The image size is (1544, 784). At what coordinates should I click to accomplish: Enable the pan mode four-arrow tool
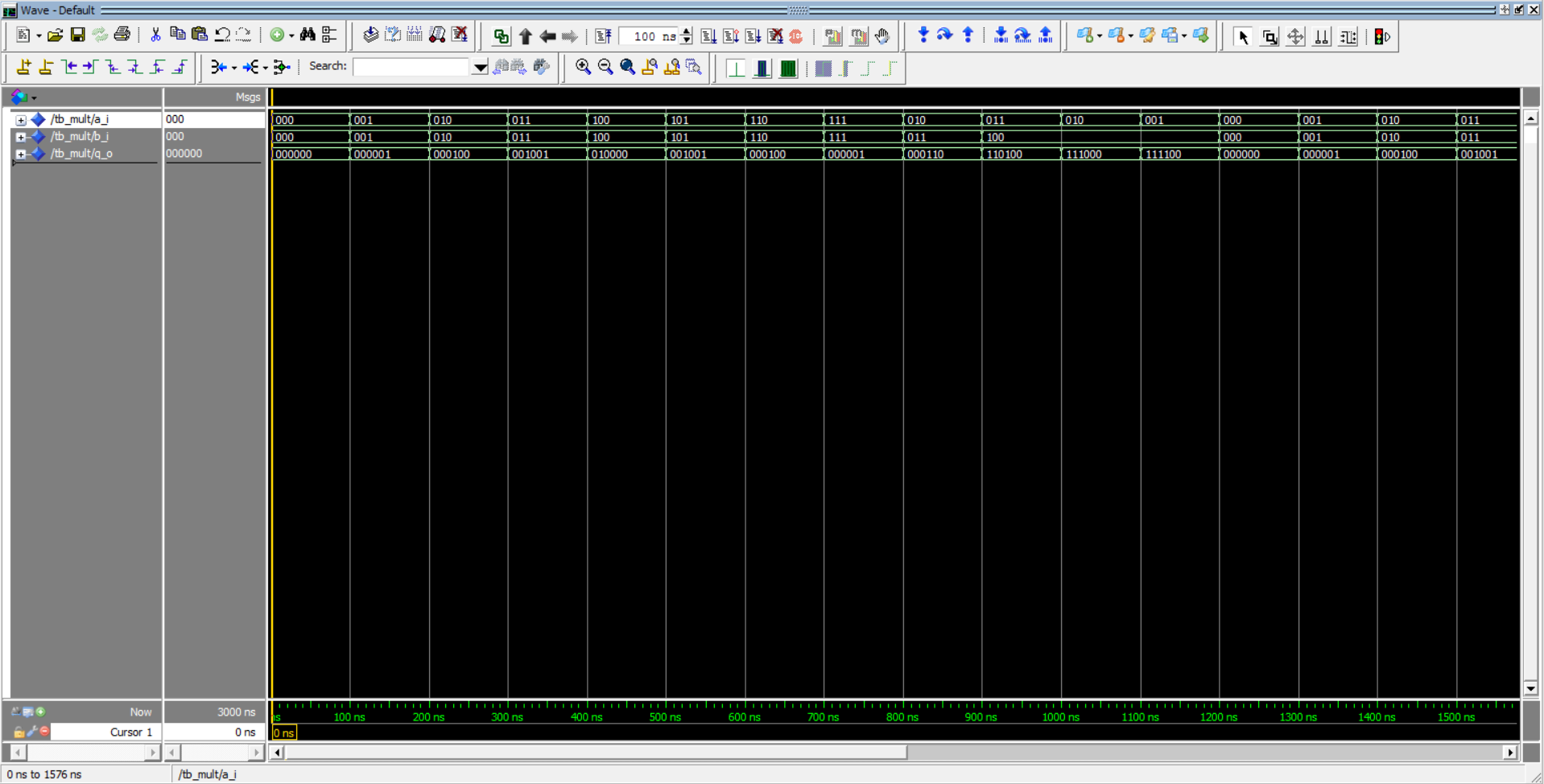(1295, 37)
